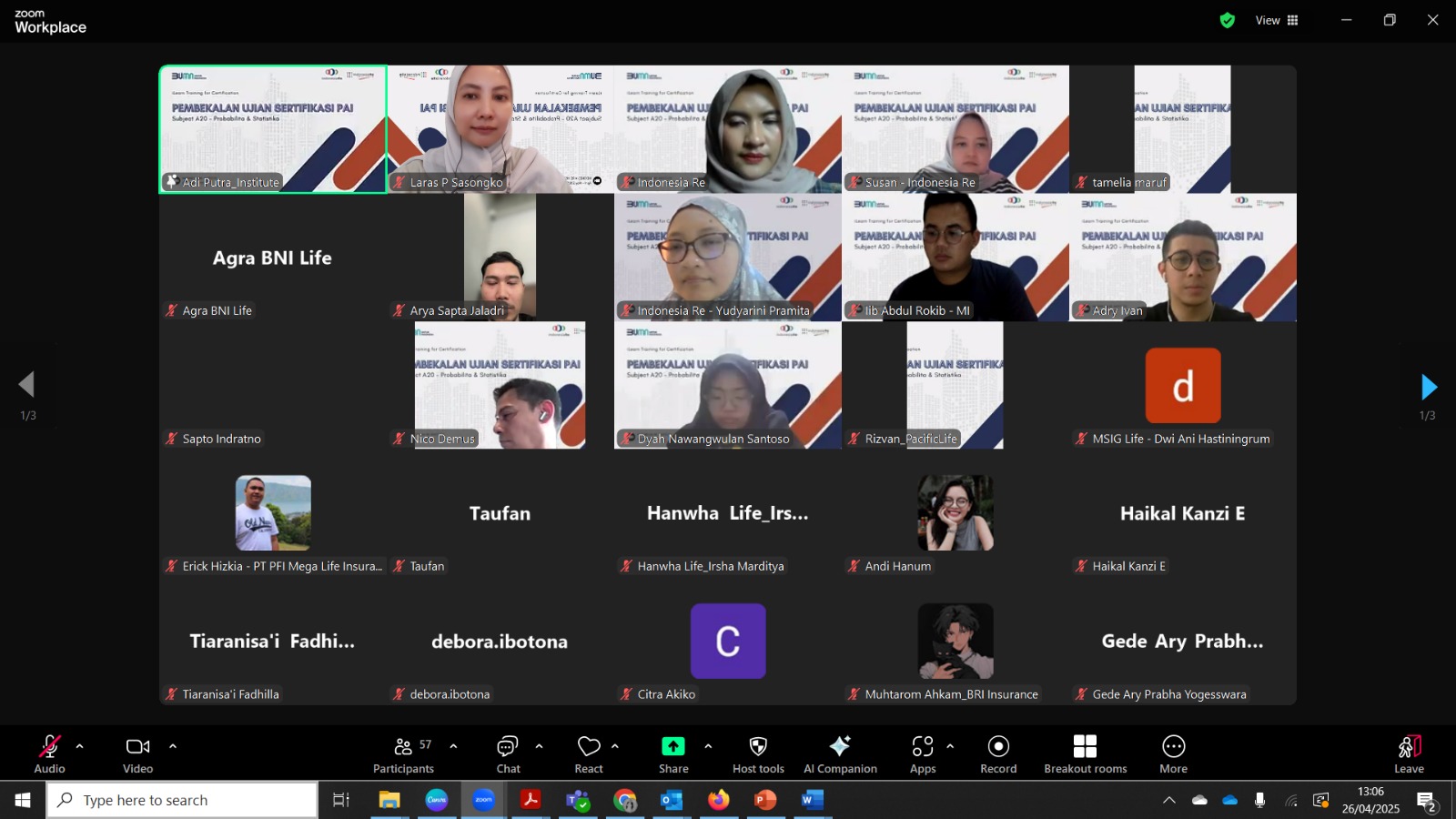The image size is (1456, 819).
Task: Select the Andi Hanum profile thumbnail
Action: [955, 512]
